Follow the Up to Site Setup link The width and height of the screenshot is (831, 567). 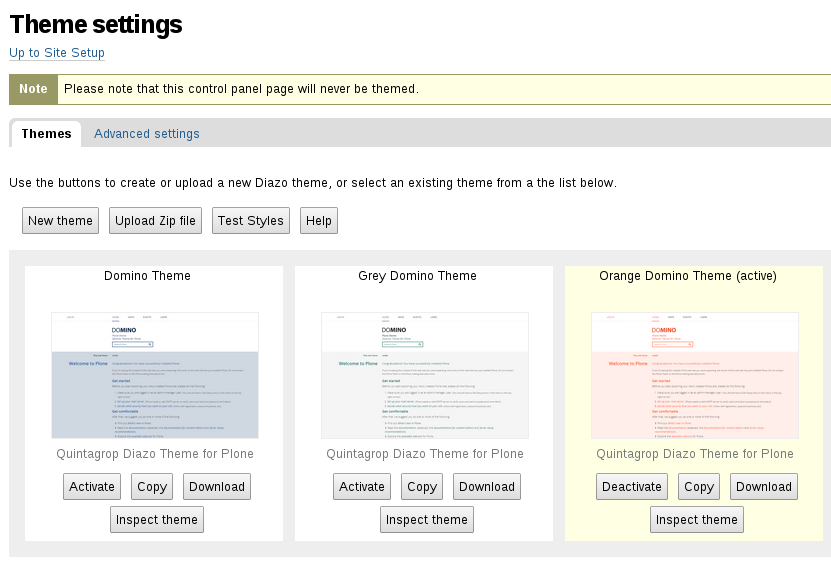pyautogui.click(x=57, y=53)
